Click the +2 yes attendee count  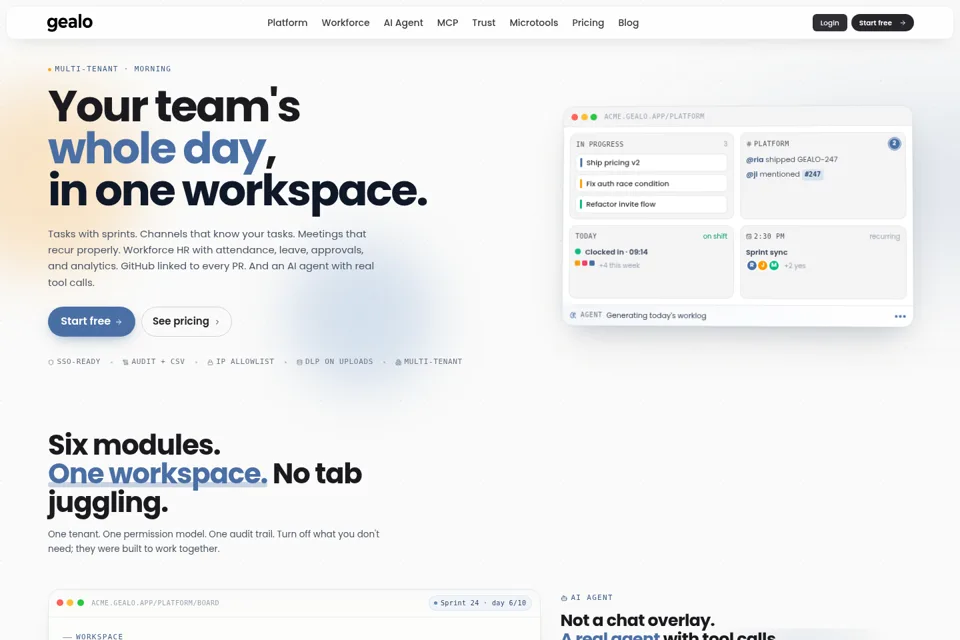coord(795,266)
